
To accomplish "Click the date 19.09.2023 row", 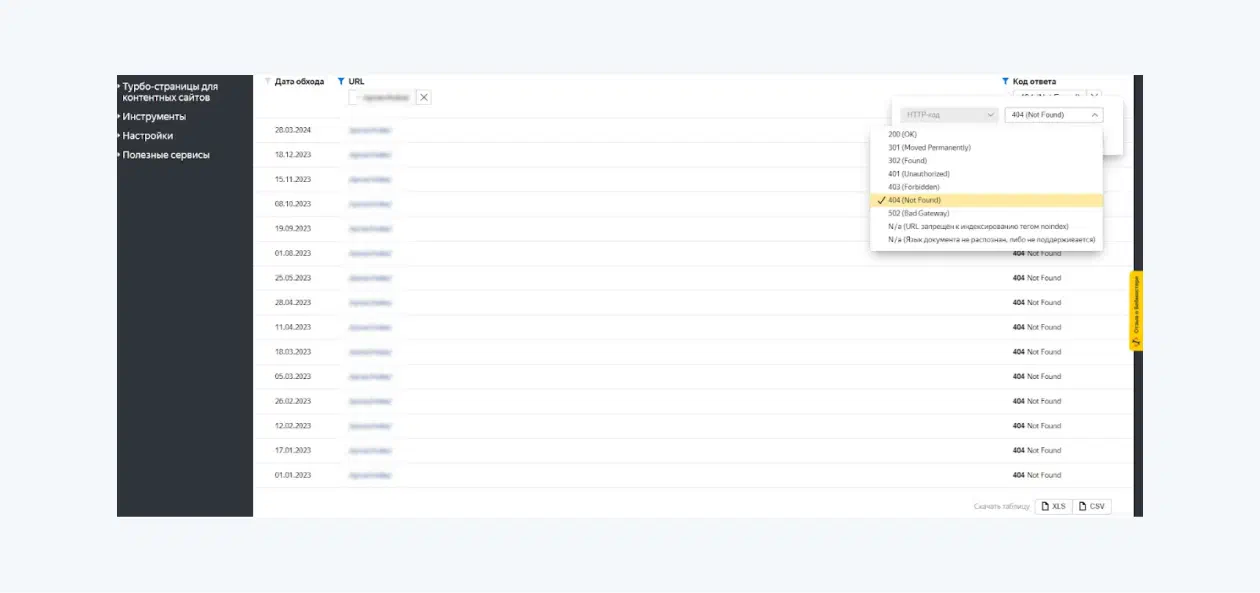I will (x=293, y=229).
